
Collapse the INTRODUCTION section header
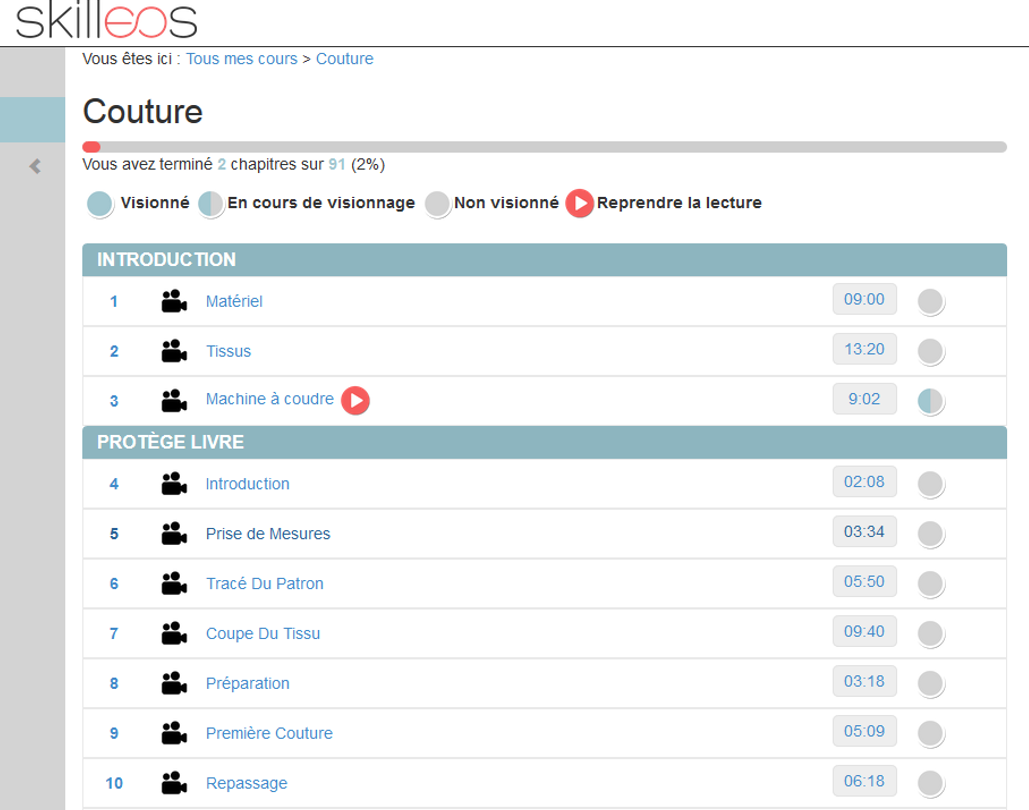pyautogui.click(x=545, y=260)
